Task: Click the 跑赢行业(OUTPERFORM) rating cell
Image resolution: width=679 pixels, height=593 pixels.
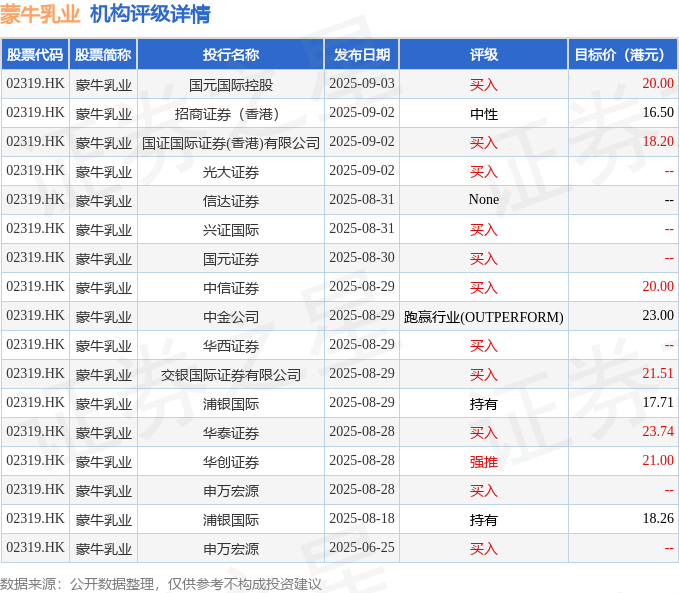Action: pyautogui.click(x=484, y=317)
